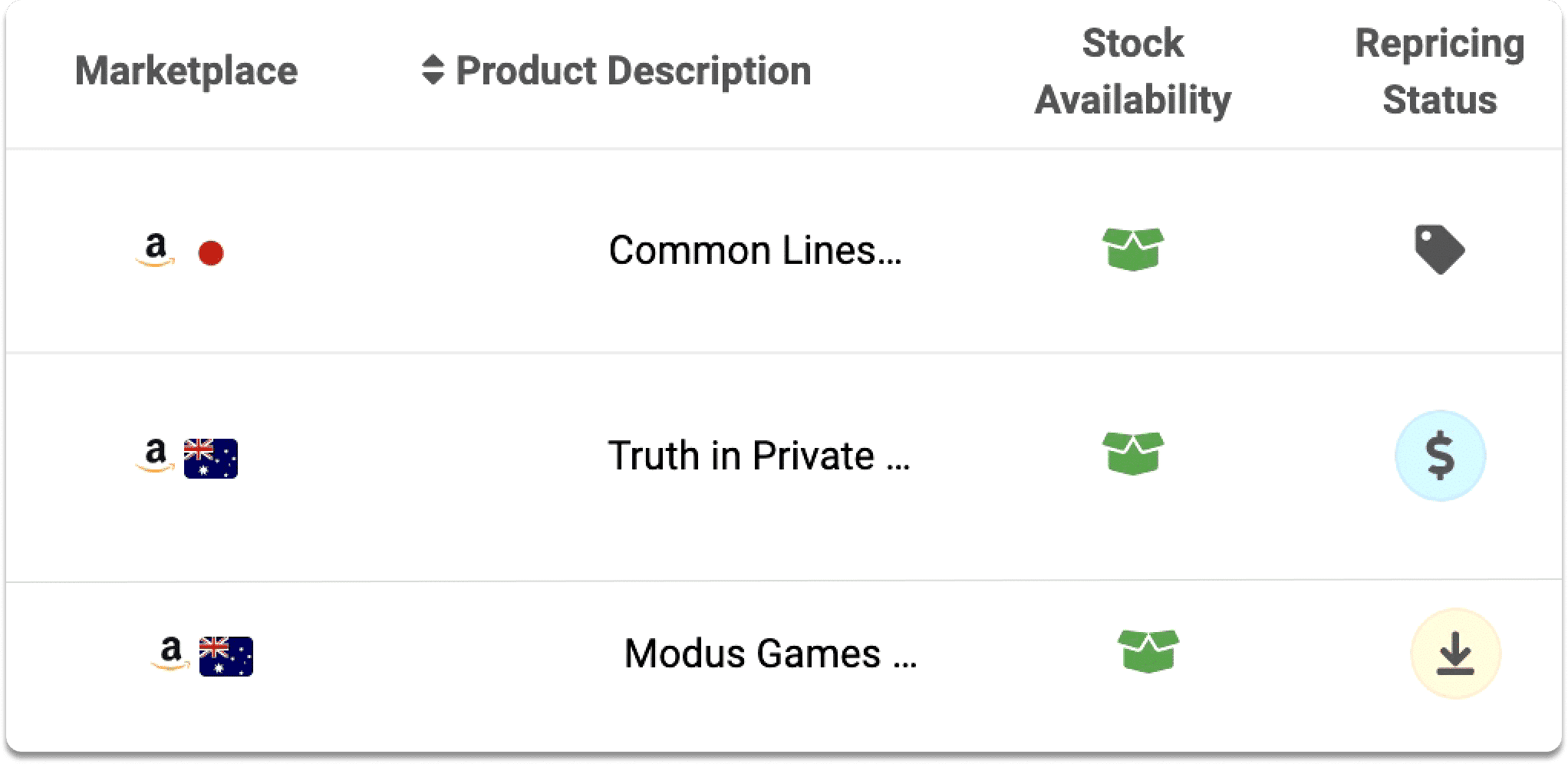Screen dimensions: 1568x764
Task: Click the price tag icon for Common Lines
Action: click(1440, 250)
